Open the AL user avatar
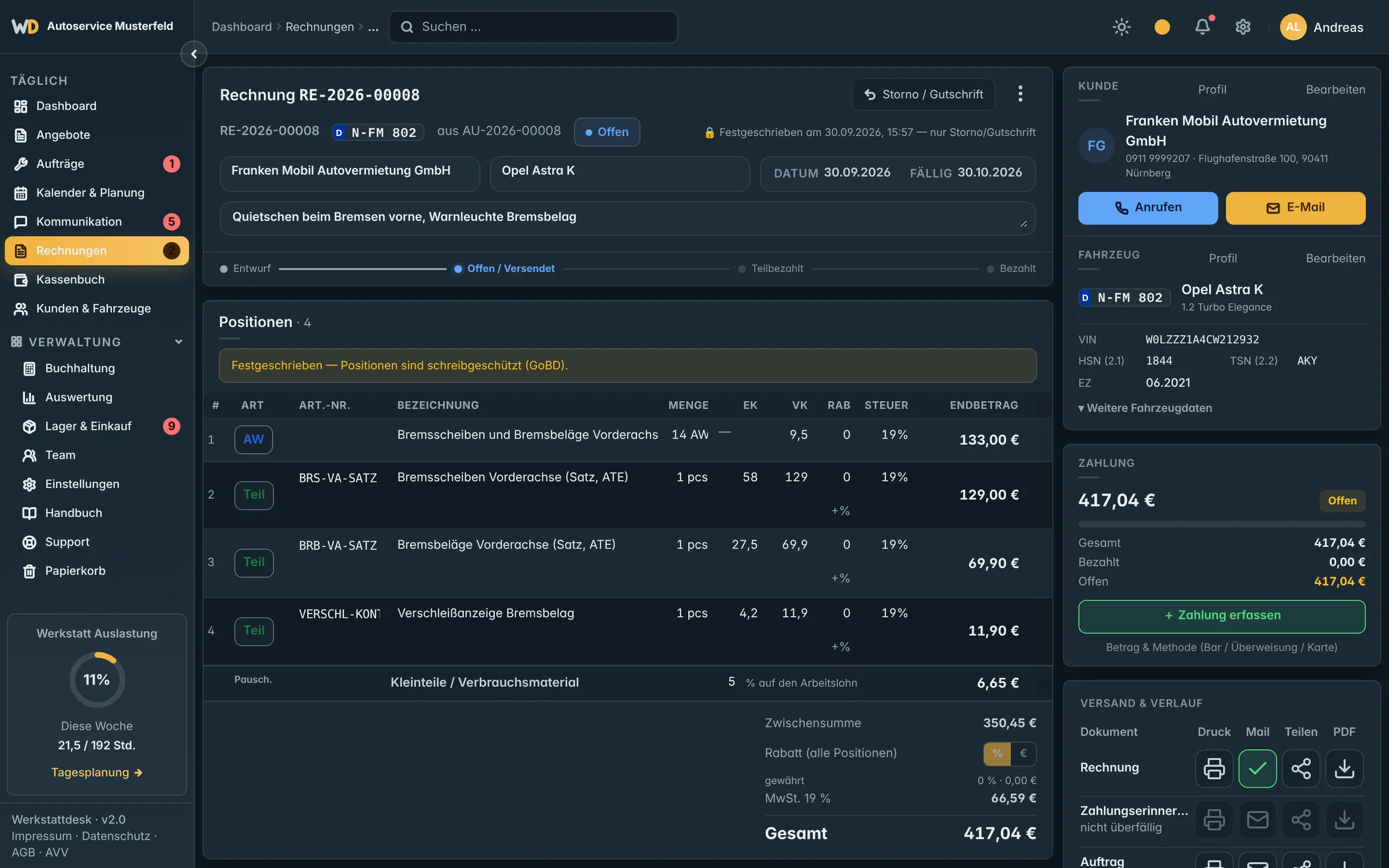Viewport: 1389px width, 868px height. [1293, 27]
